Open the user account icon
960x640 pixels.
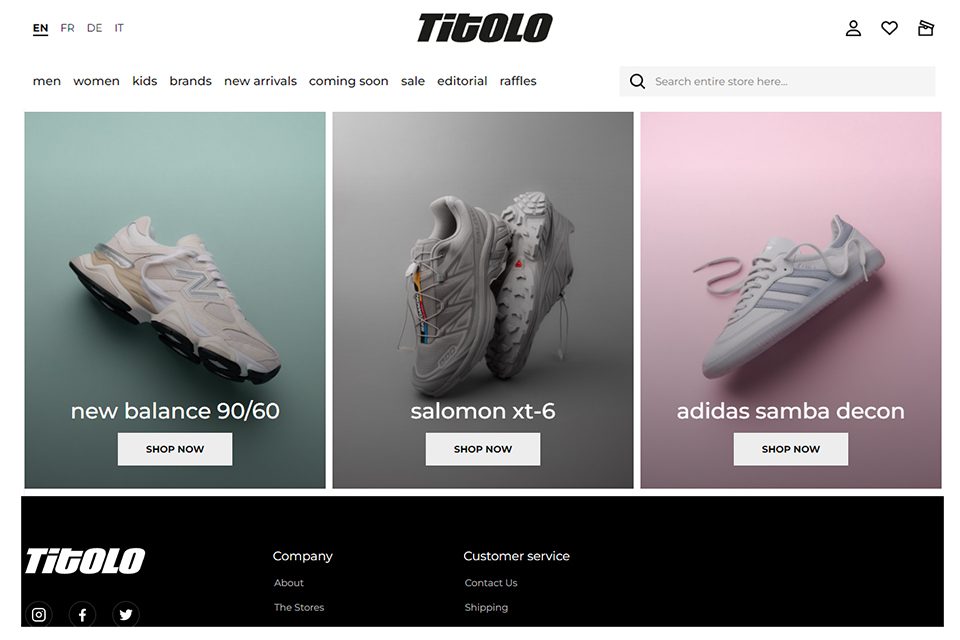853,28
